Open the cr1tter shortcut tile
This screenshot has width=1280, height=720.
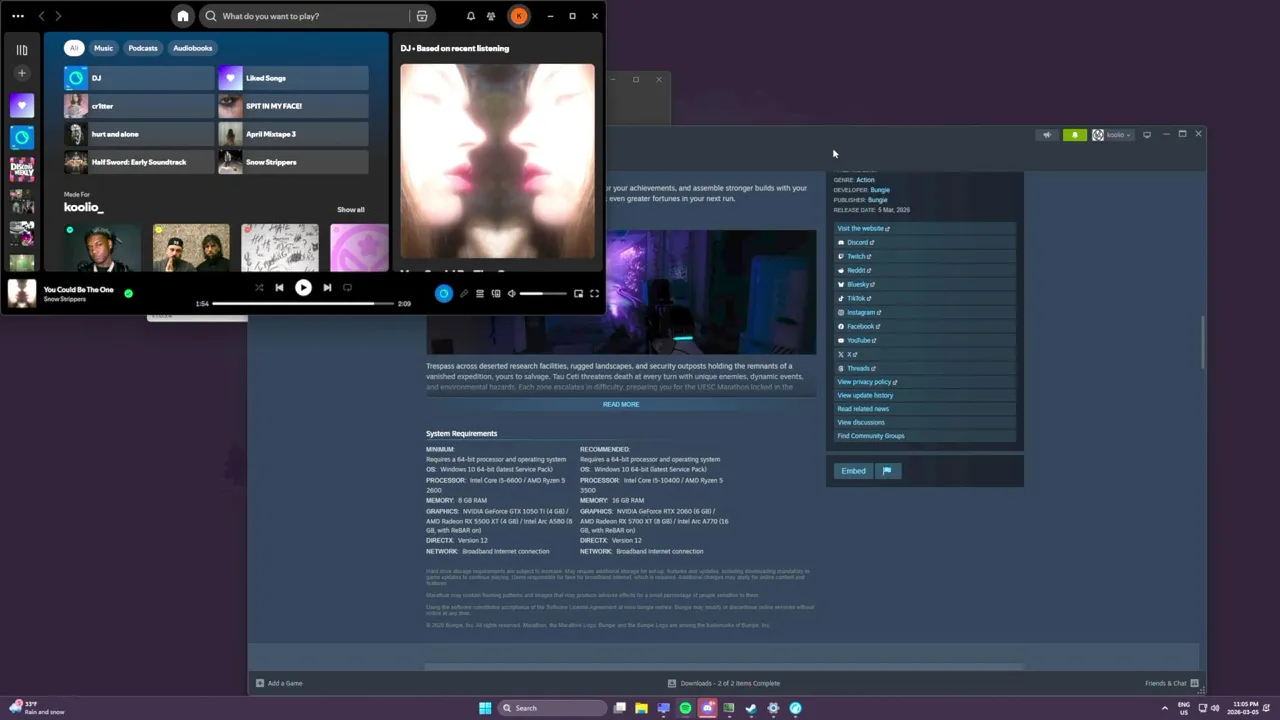click(139, 106)
